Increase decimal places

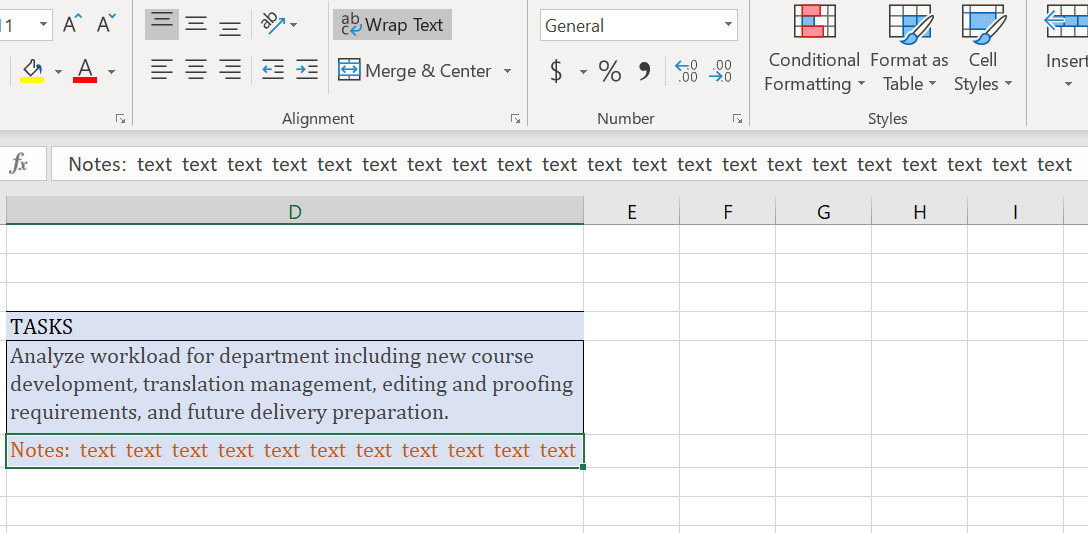tap(686, 71)
